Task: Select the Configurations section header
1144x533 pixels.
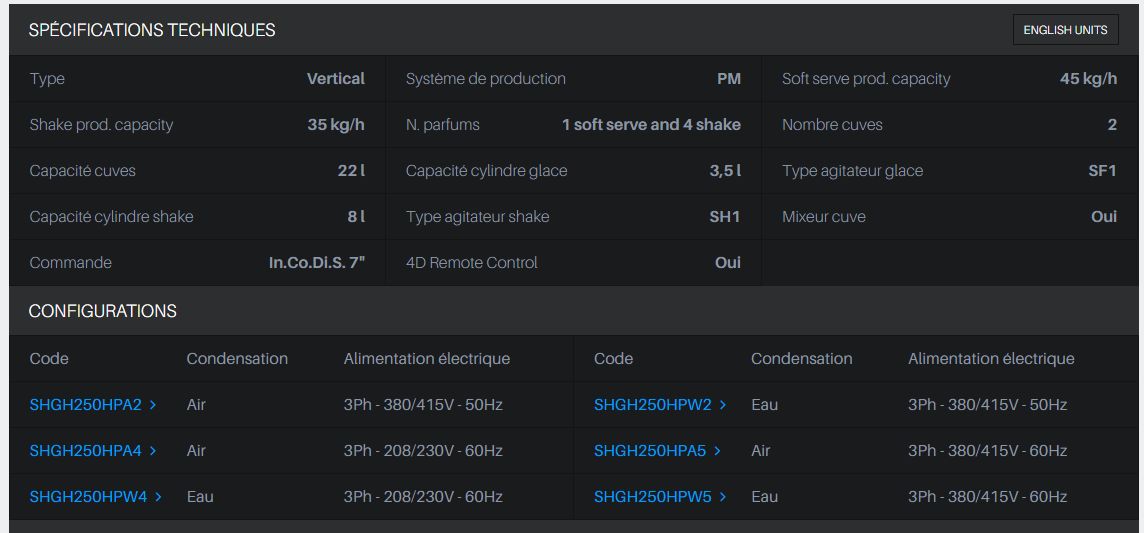Action: tap(103, 311)
